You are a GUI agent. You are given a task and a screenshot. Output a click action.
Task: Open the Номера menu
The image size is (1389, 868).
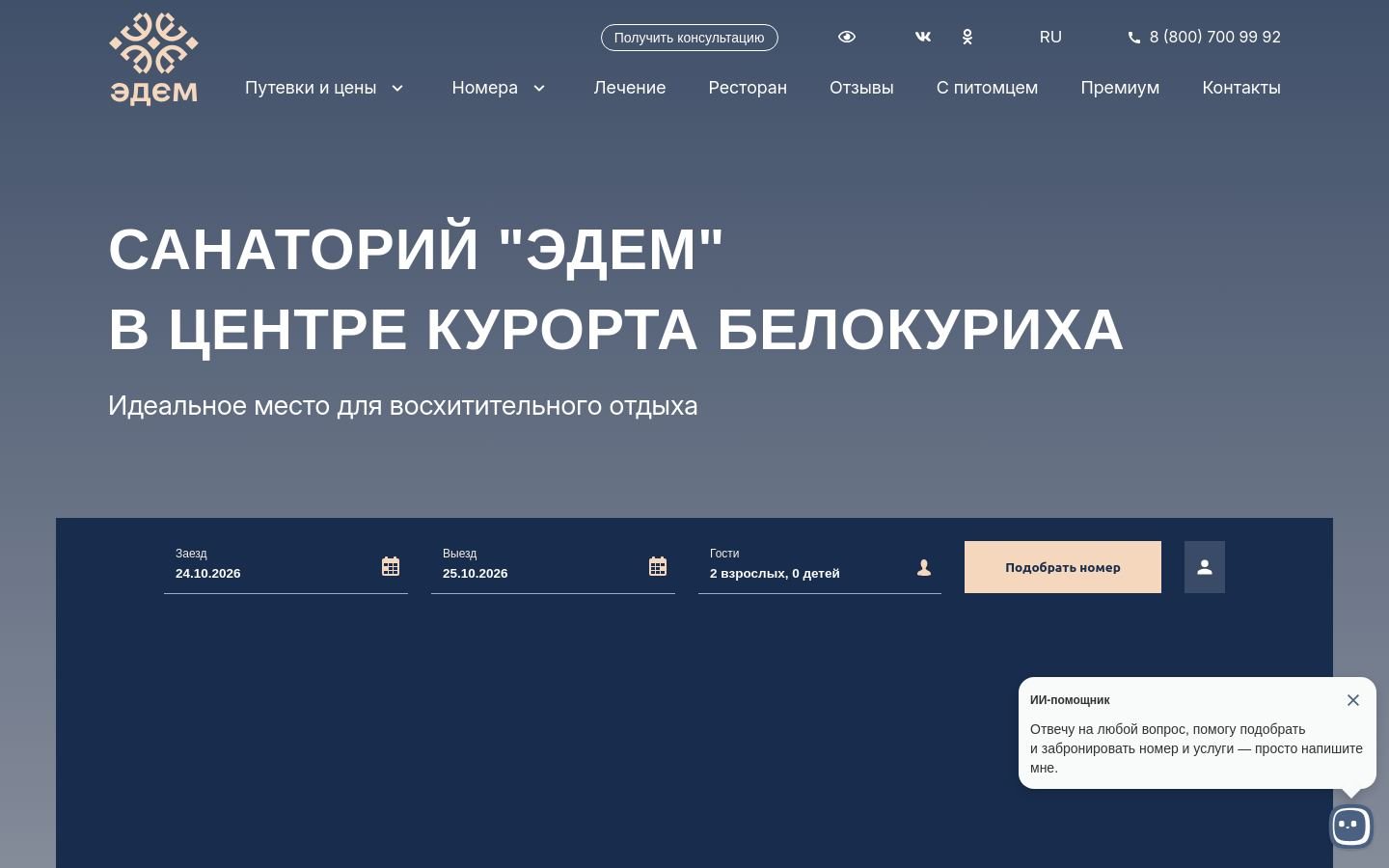485,88
